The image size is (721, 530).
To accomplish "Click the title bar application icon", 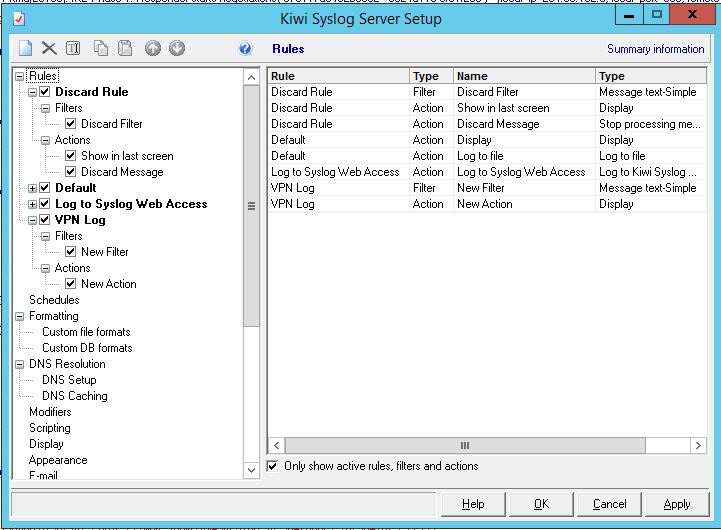I will tap(19, 19).
